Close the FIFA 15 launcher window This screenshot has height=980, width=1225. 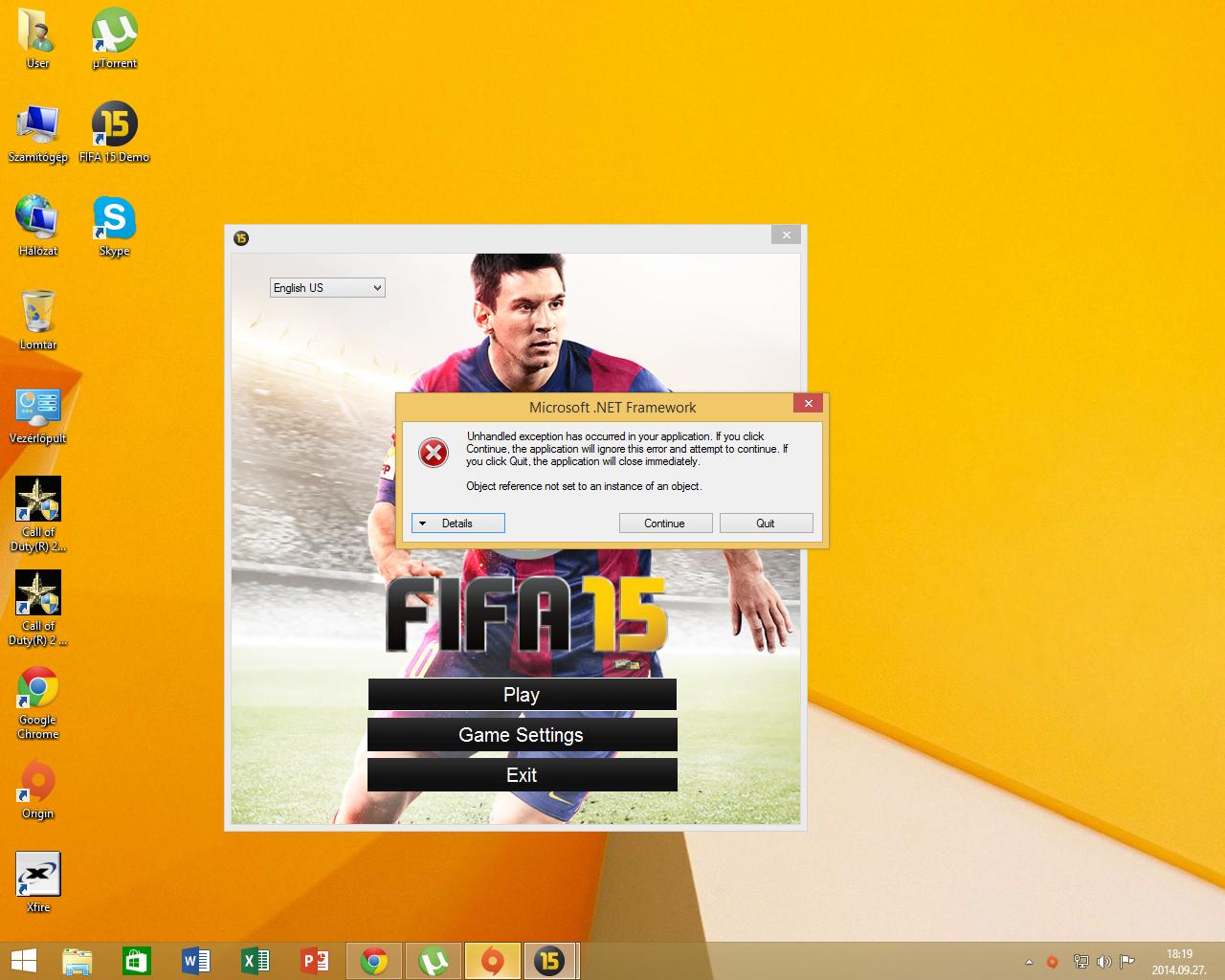[786, 235]
